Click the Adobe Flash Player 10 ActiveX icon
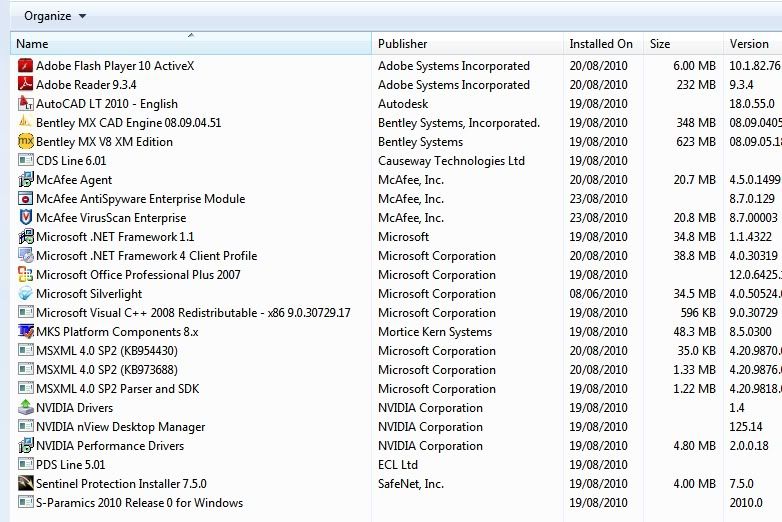782x522 pixels. pyautogui.click(x=25, y=66)
